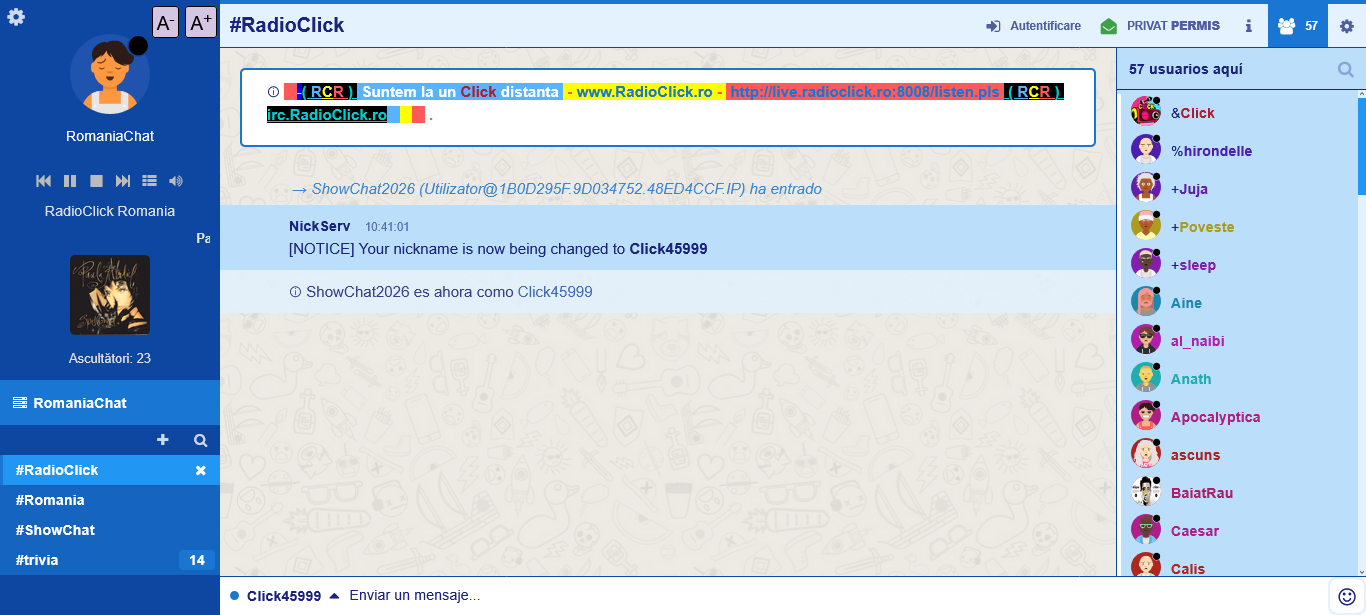Click avatar icon of +Poveste
The width and height of the screenshot is (1366, 615).
pyautogui.click(x=1145, y=226)
